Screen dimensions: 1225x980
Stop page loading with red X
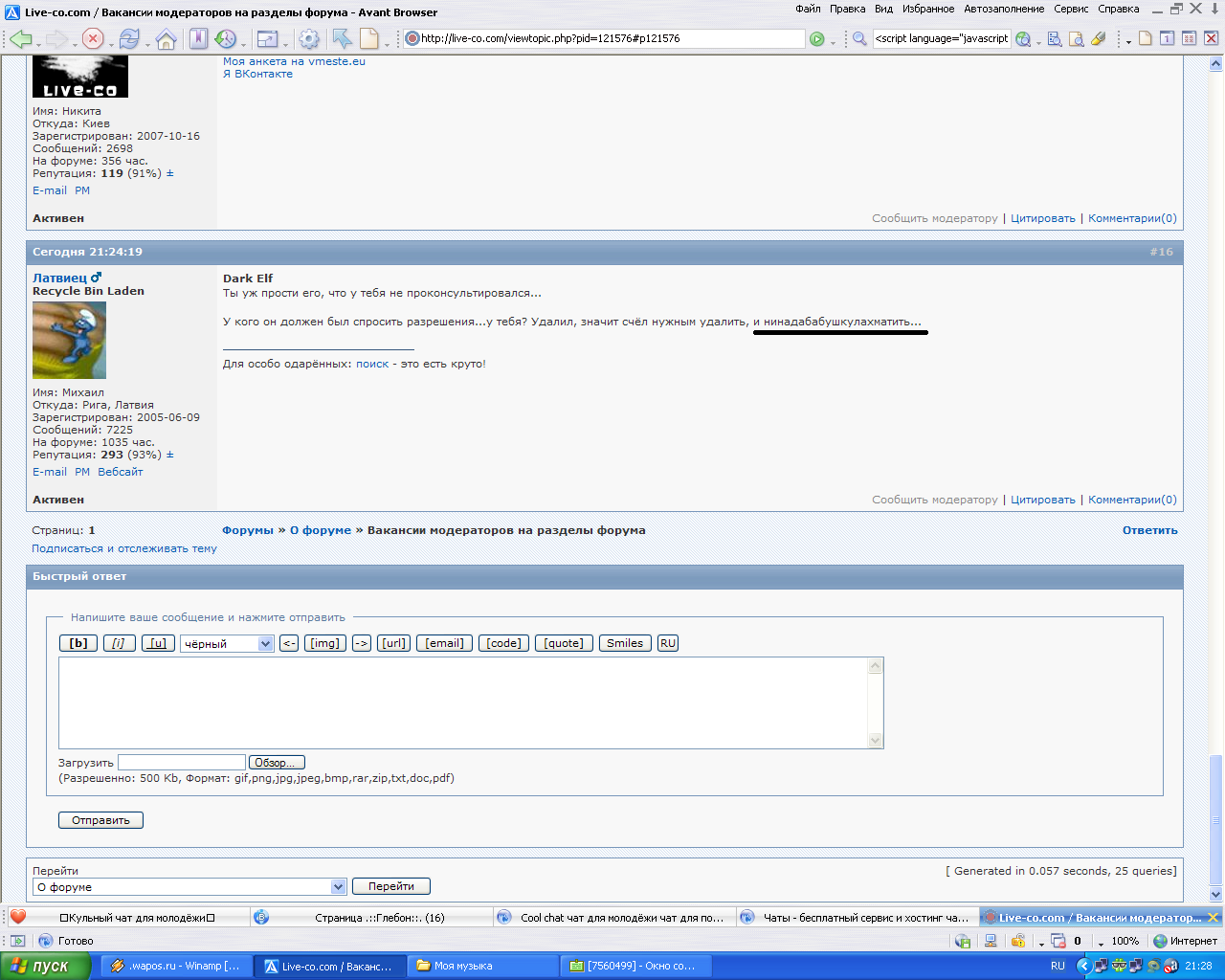tap(93, 39)
